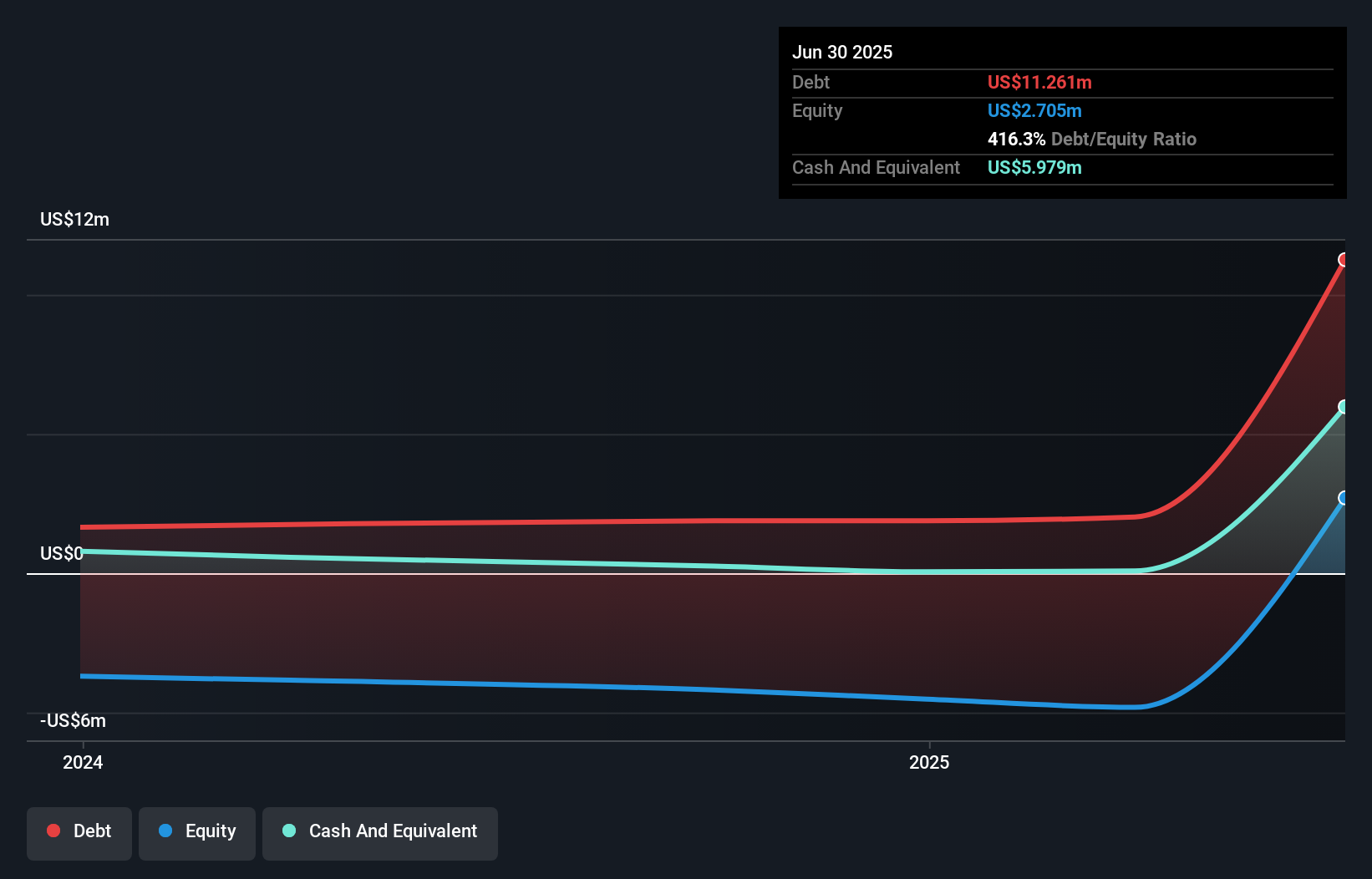This screenshot has width=1372, height=879.
Task: Click the US$12m gridline label
Action: click(x=74, y=219)
